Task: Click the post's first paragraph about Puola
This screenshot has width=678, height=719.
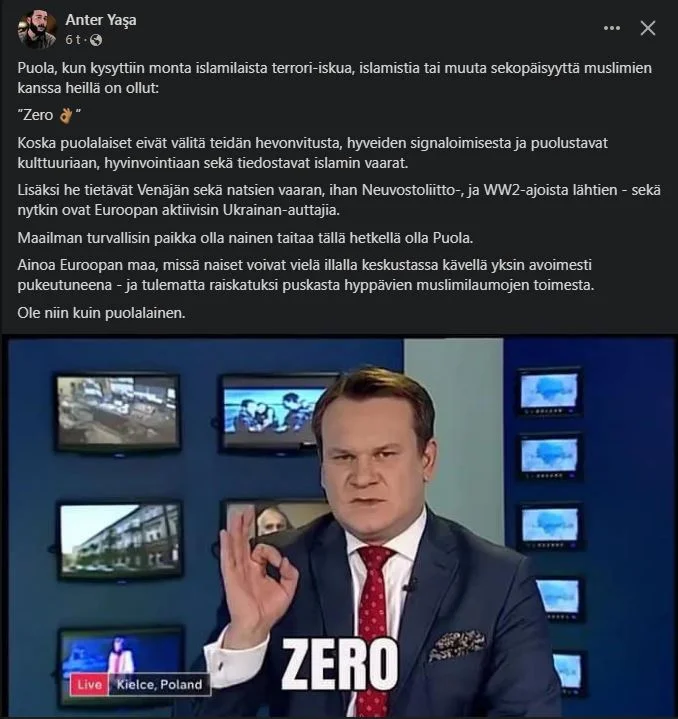Action: 334,78
